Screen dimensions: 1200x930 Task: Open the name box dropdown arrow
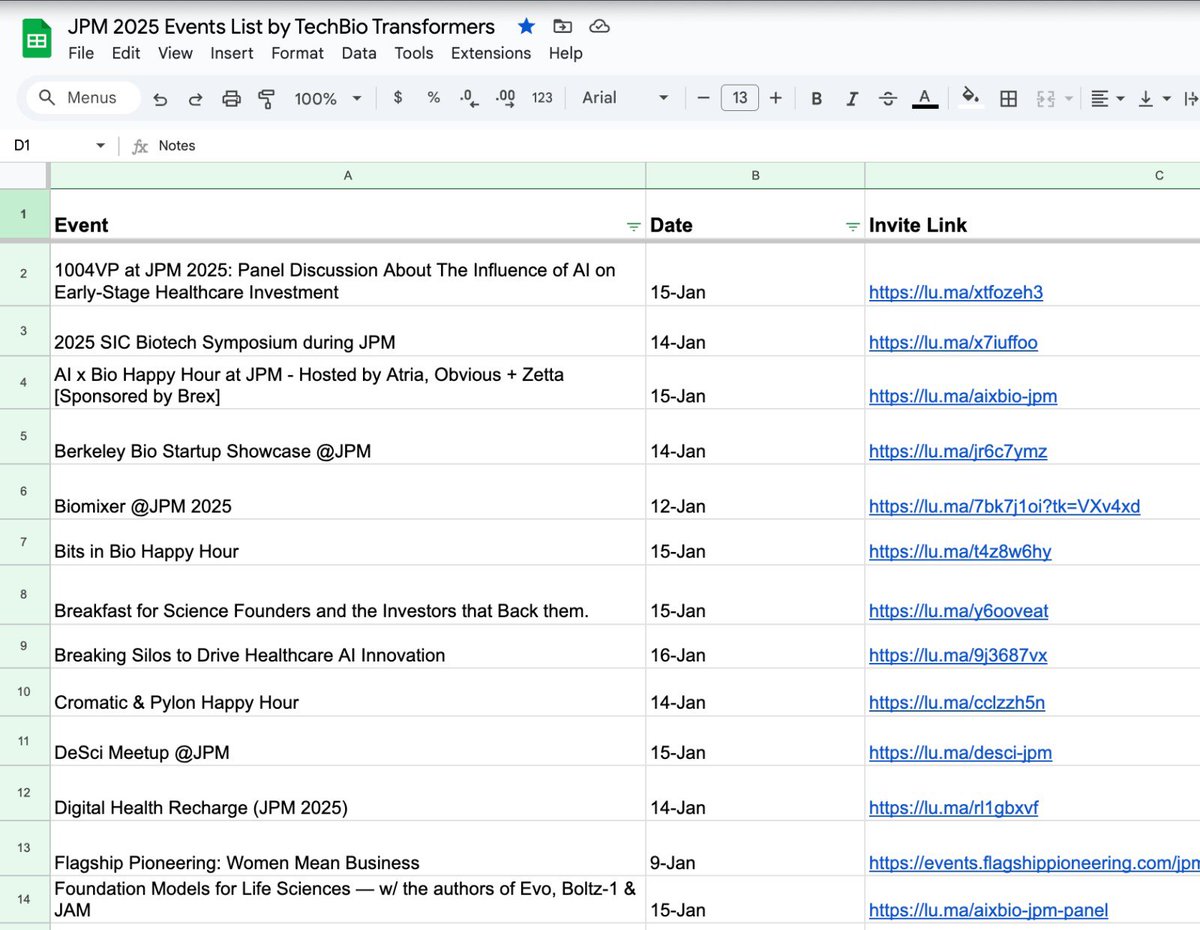[x=100, y=146]
